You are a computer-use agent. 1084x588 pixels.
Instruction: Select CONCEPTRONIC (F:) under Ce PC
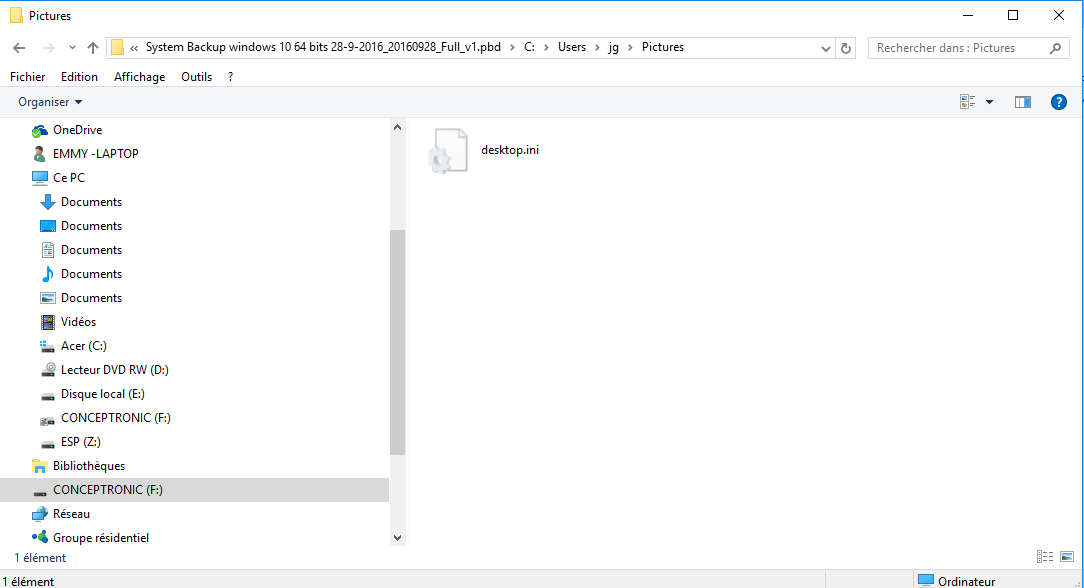[115, 418]
